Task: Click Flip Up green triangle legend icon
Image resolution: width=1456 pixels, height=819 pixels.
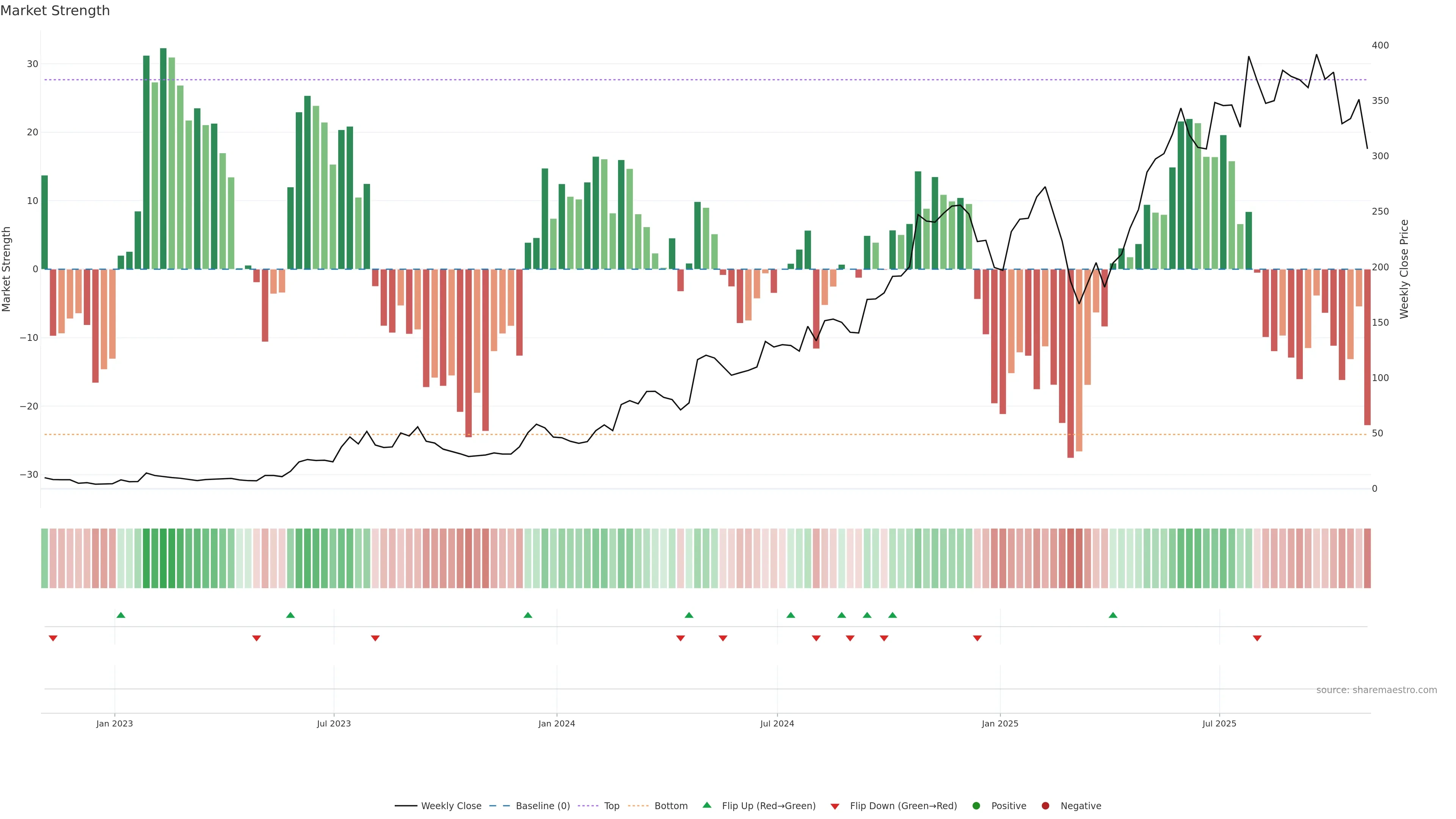Action: [x=706, y=805]
